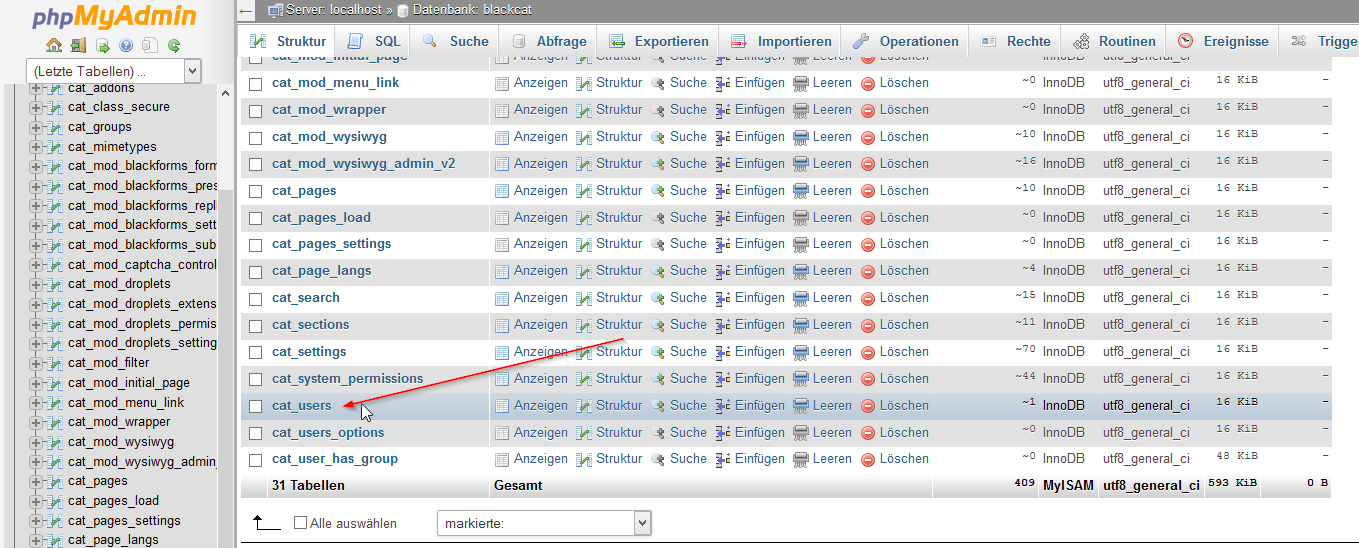Expand the cat_groups tree node
The image size is (1359, 548).
click(x=37, y=127)
